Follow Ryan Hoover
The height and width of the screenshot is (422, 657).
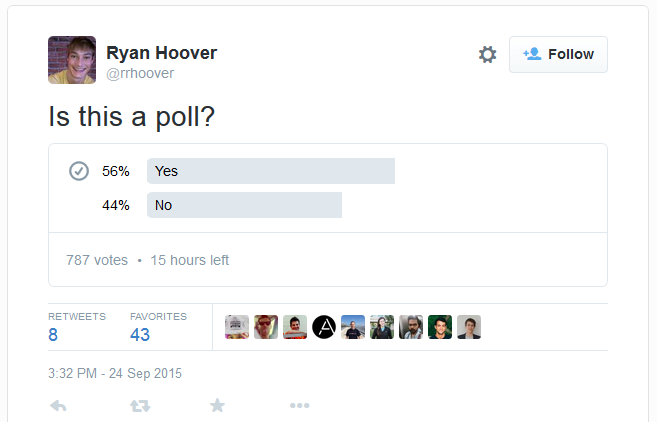click(558, 54)
